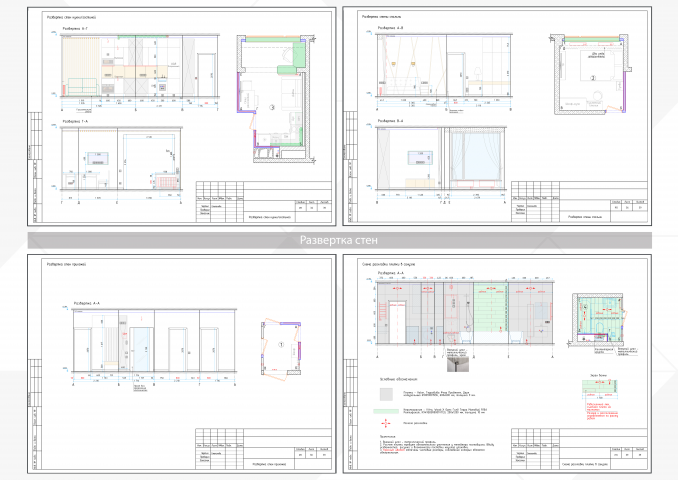Click the hallway floor plan marked 1

[281, 349]
